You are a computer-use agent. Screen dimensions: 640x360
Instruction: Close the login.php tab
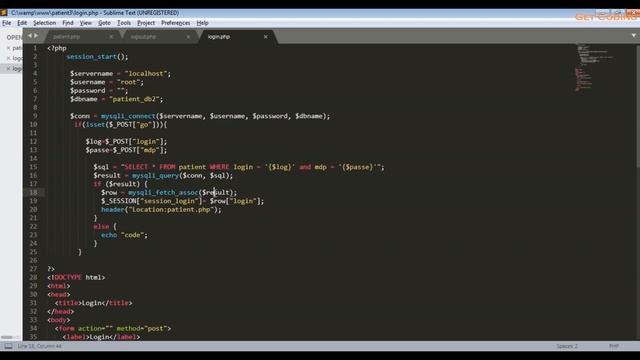point(266,37)
